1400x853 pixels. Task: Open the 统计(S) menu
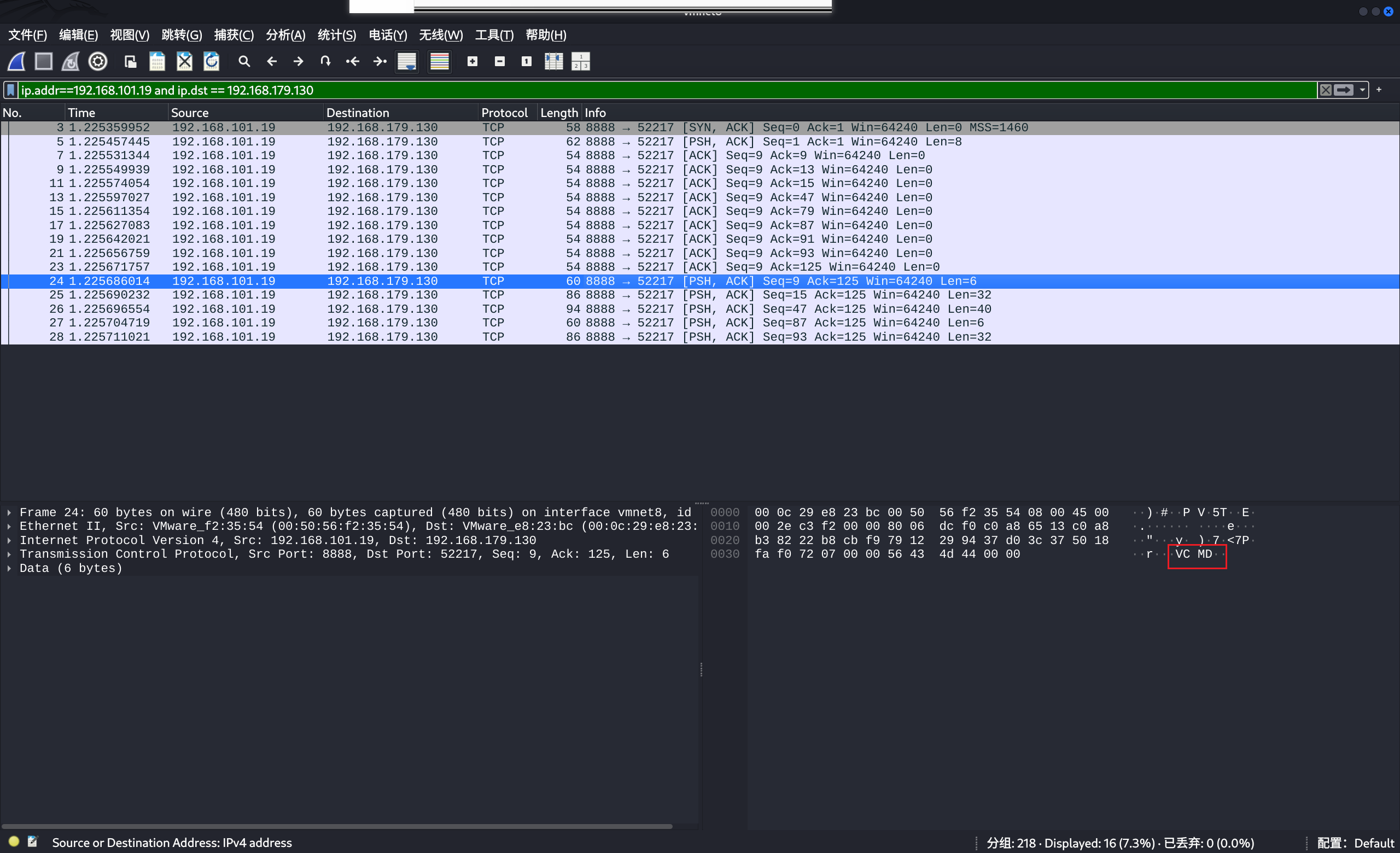[336, 35]
